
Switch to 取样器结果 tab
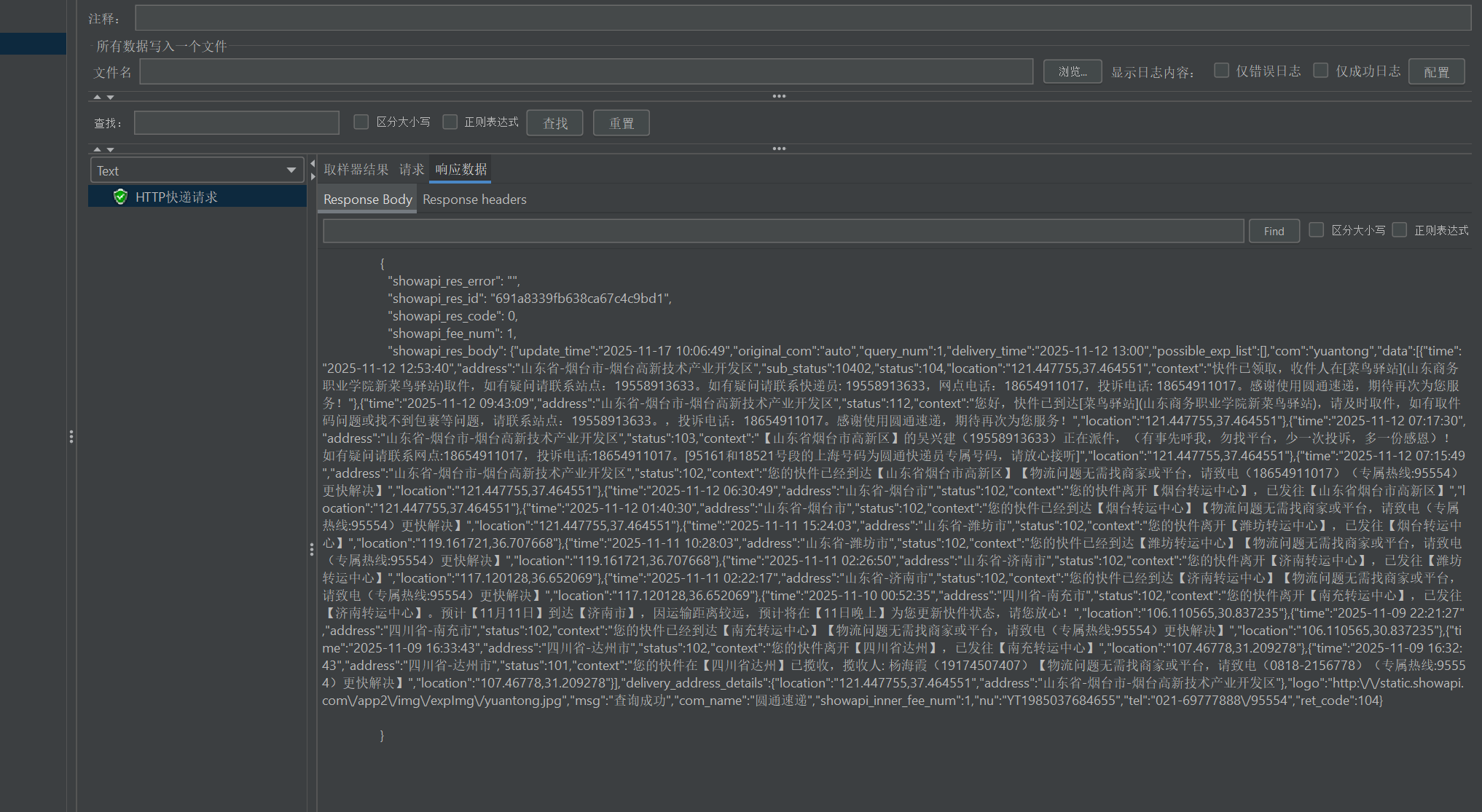pyautogui.click(x=356, y=169)
